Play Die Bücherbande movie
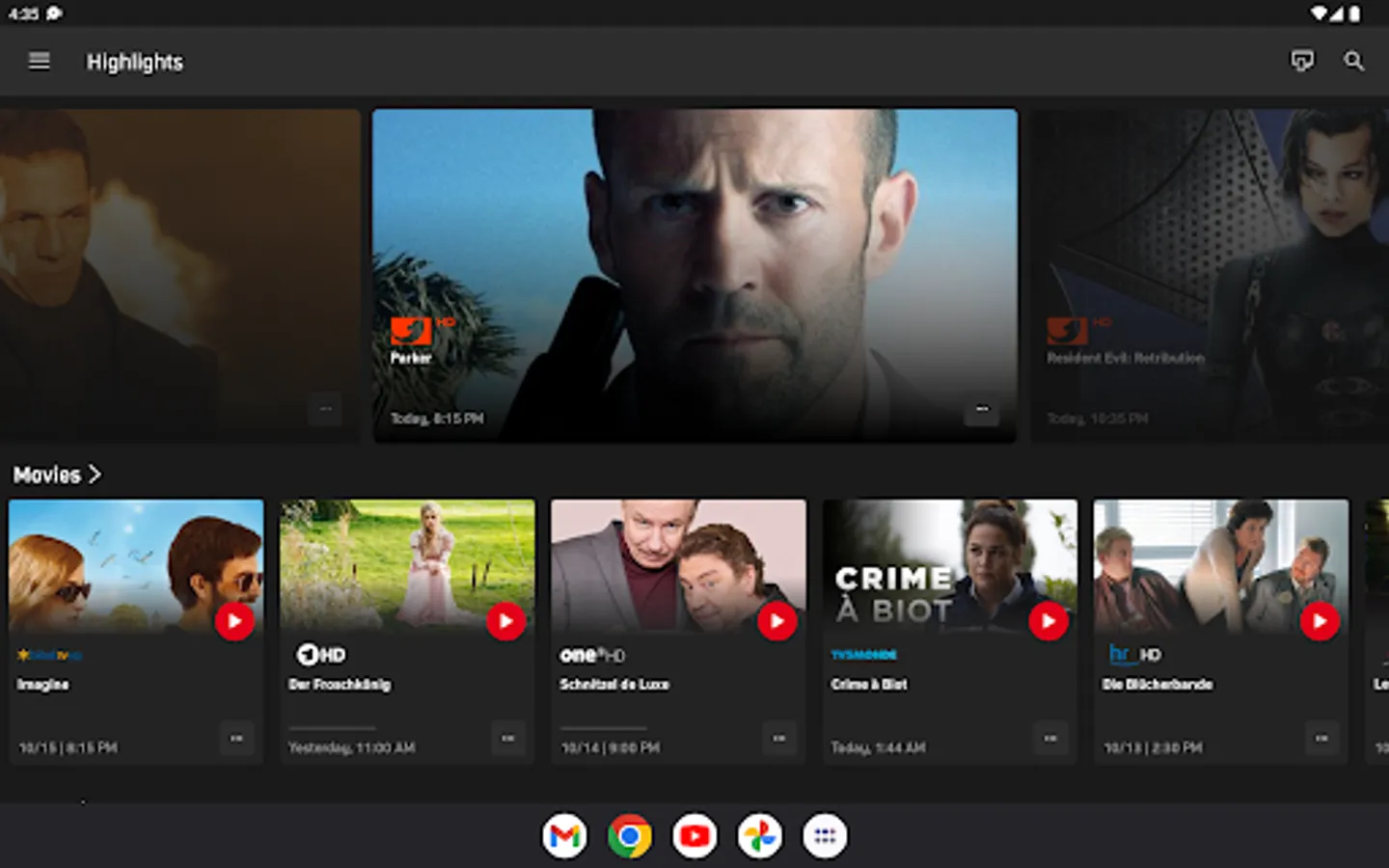The image size is (1389, 868). pyautogui.click(x=1320, y=621)
